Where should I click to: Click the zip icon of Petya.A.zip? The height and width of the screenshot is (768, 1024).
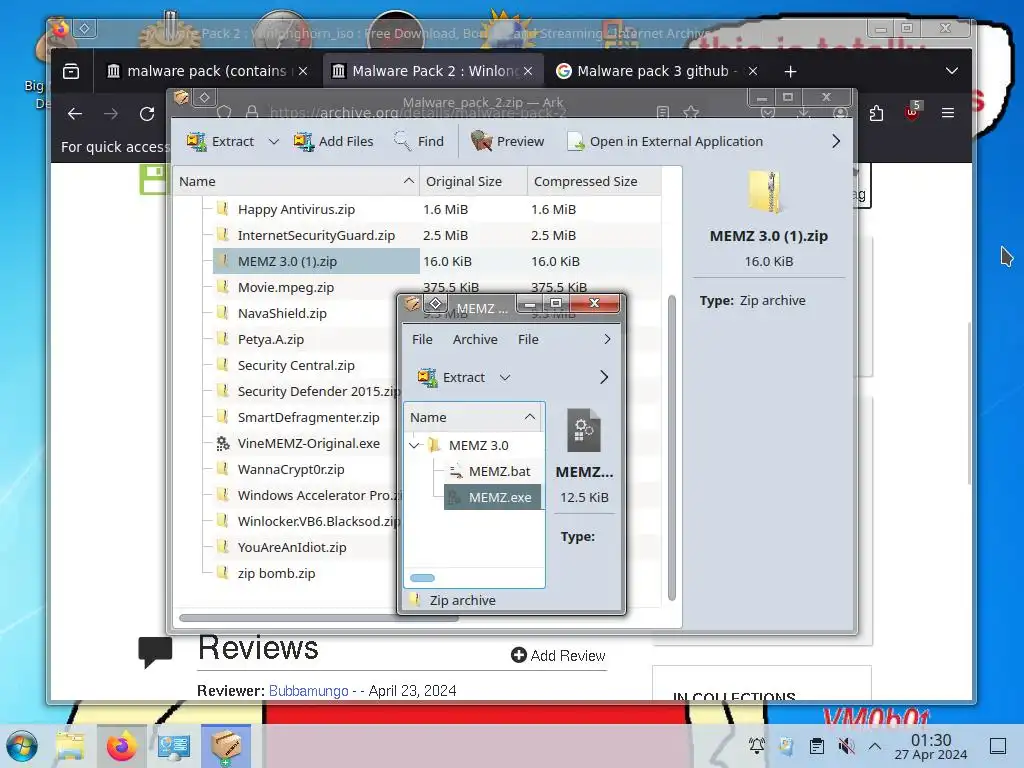click(x=223, y=339)
